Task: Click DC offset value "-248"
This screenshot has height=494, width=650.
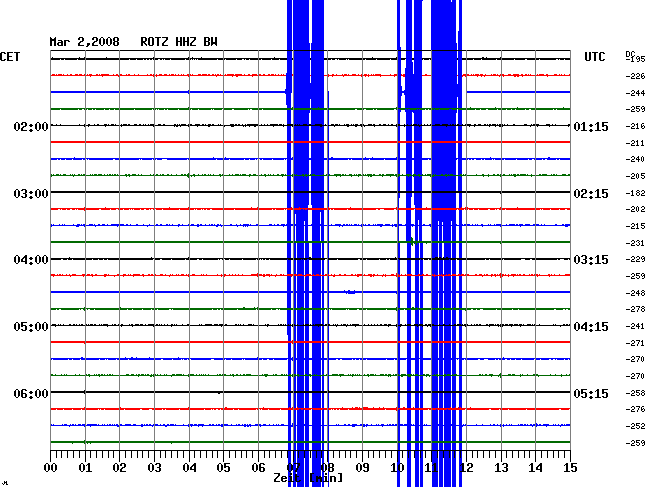Action: click(x=635, y=293)
